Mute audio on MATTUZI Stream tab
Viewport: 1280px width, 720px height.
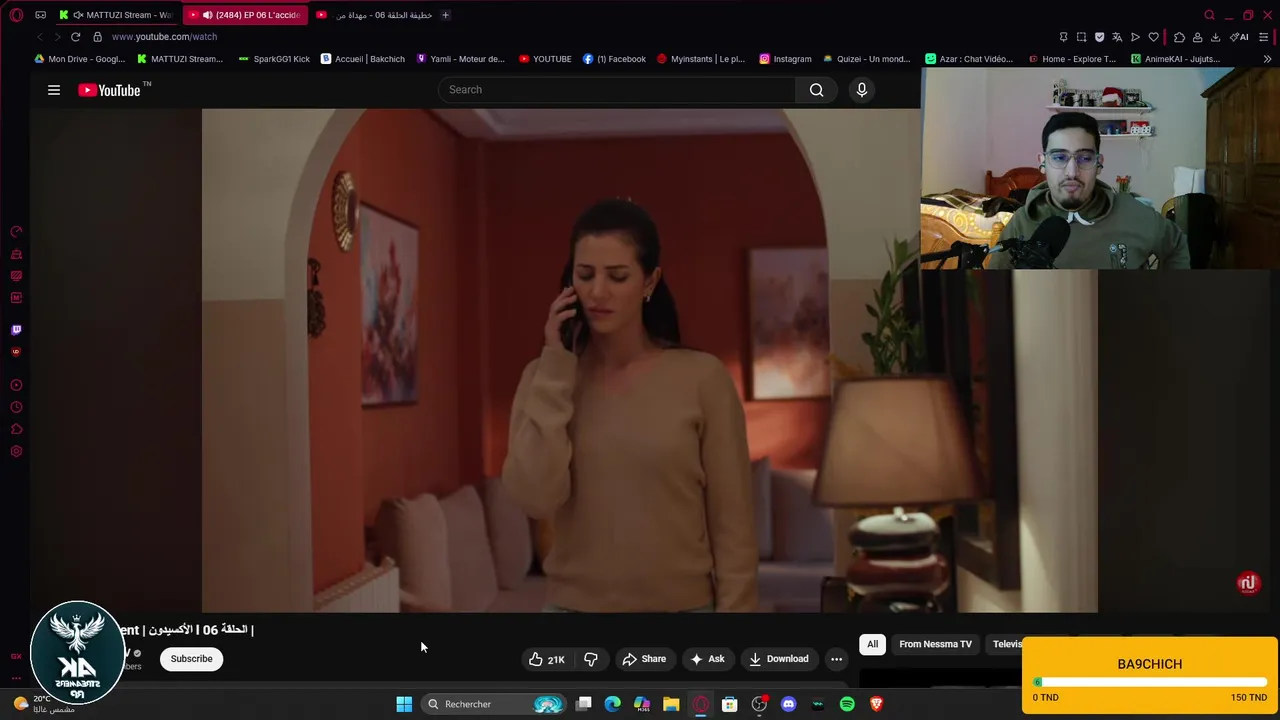pos(78,15)
